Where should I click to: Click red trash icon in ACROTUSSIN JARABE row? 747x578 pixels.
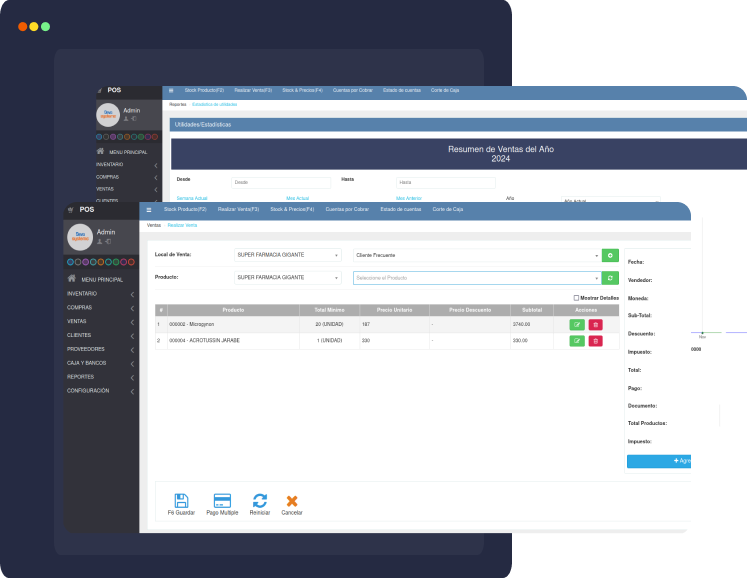pyautogui.click(x=596, y=341)
